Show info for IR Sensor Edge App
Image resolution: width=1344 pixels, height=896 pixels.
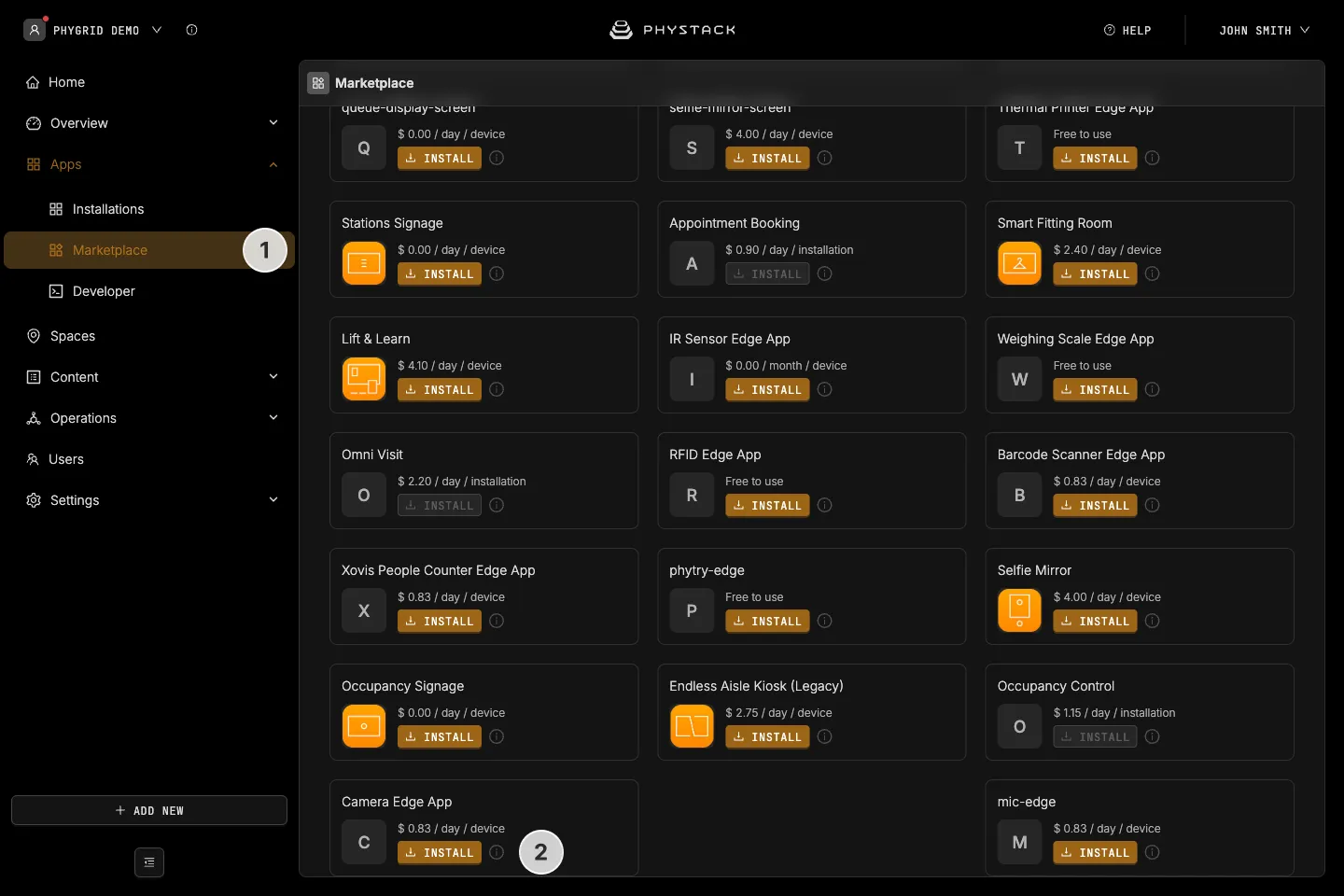825,389
